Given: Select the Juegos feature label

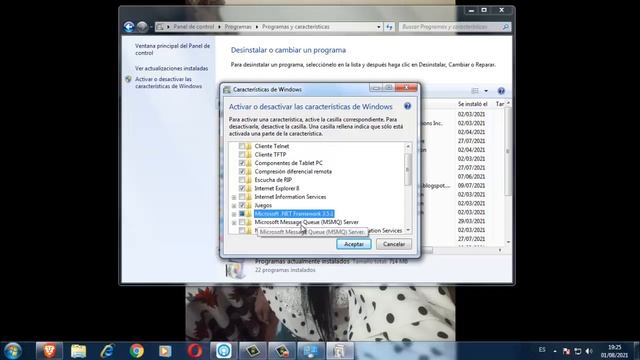Looking at the screenshot, I should [263, 205].
